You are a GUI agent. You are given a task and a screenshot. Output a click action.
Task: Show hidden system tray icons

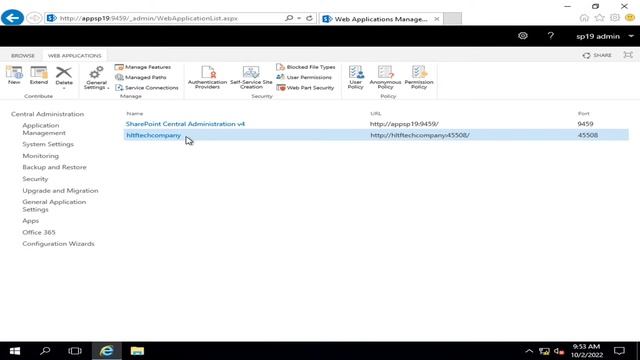coord(529,351)
